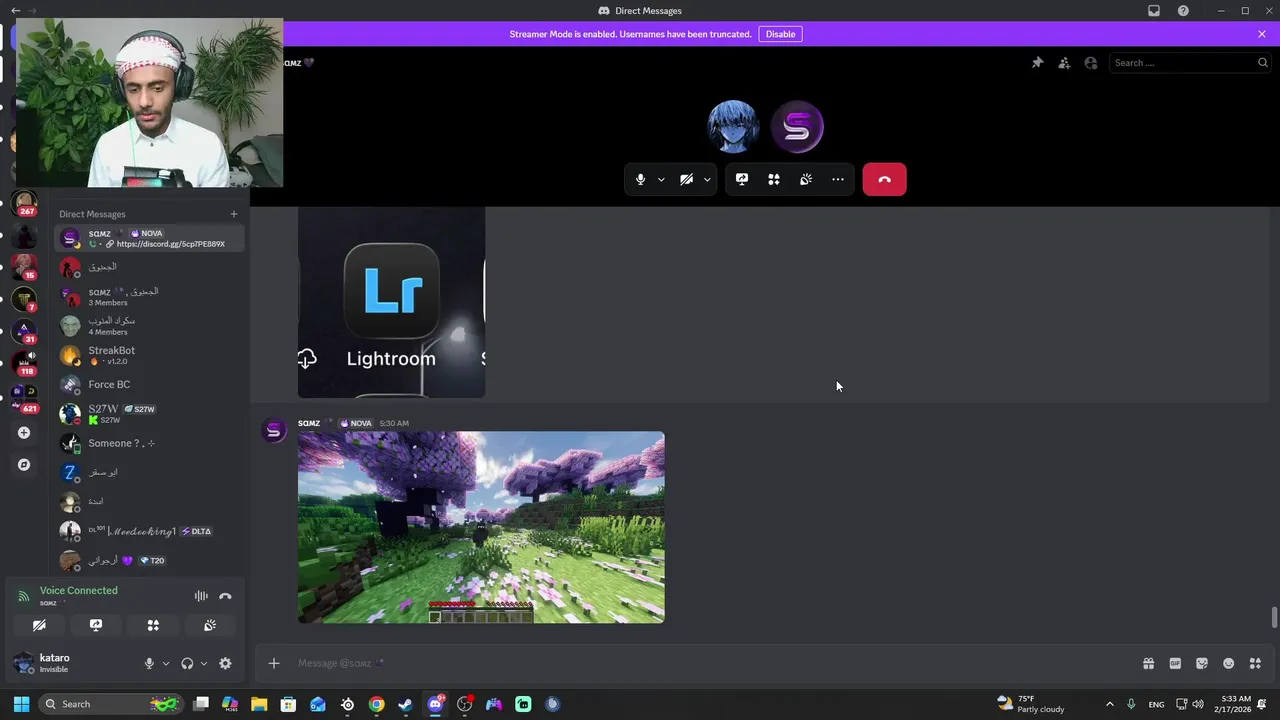Focus the Search field in the DM header
Viewport: 1280px width, 720px height.
pos(1190,62)
